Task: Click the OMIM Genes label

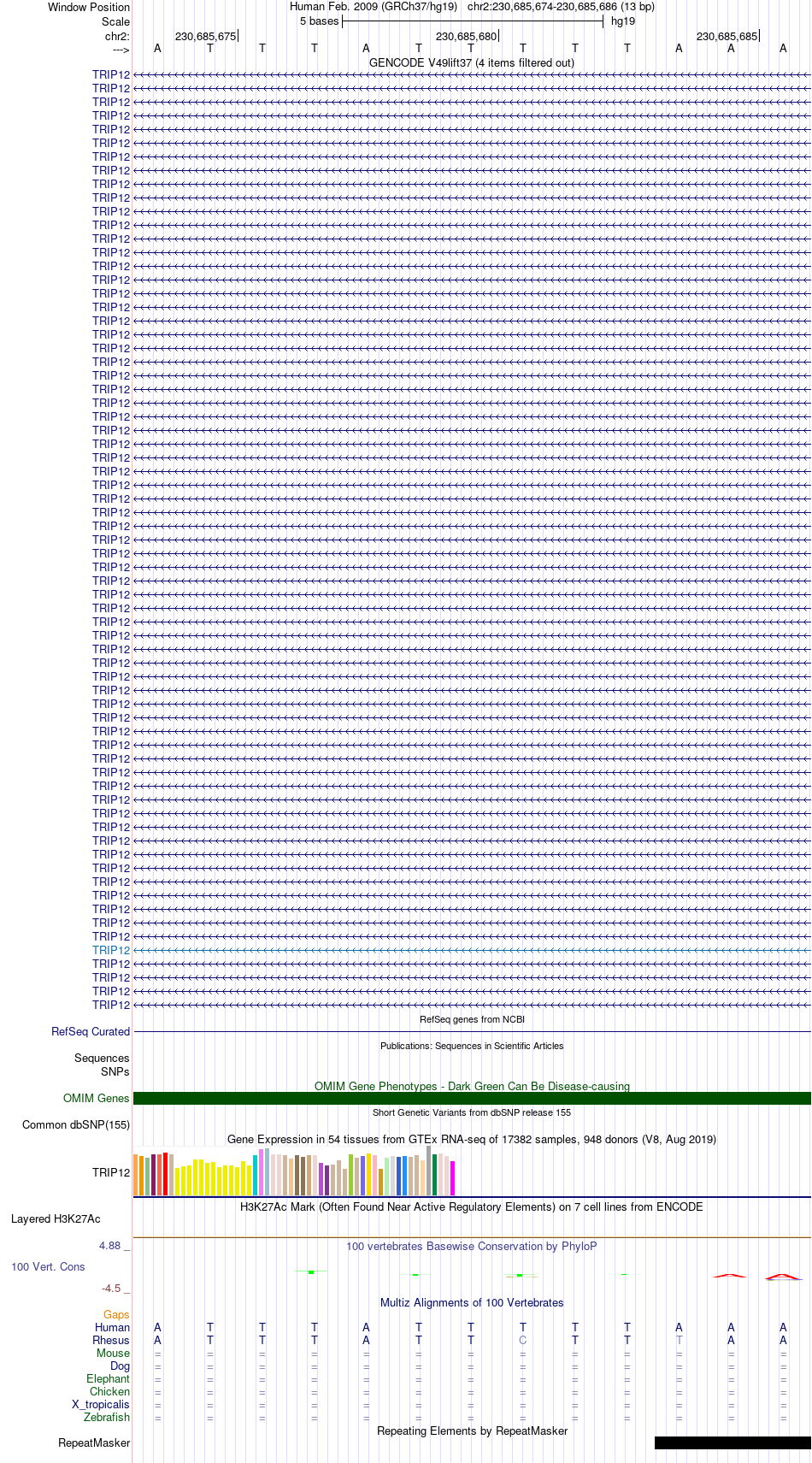Action: (x=97, y=1098)
